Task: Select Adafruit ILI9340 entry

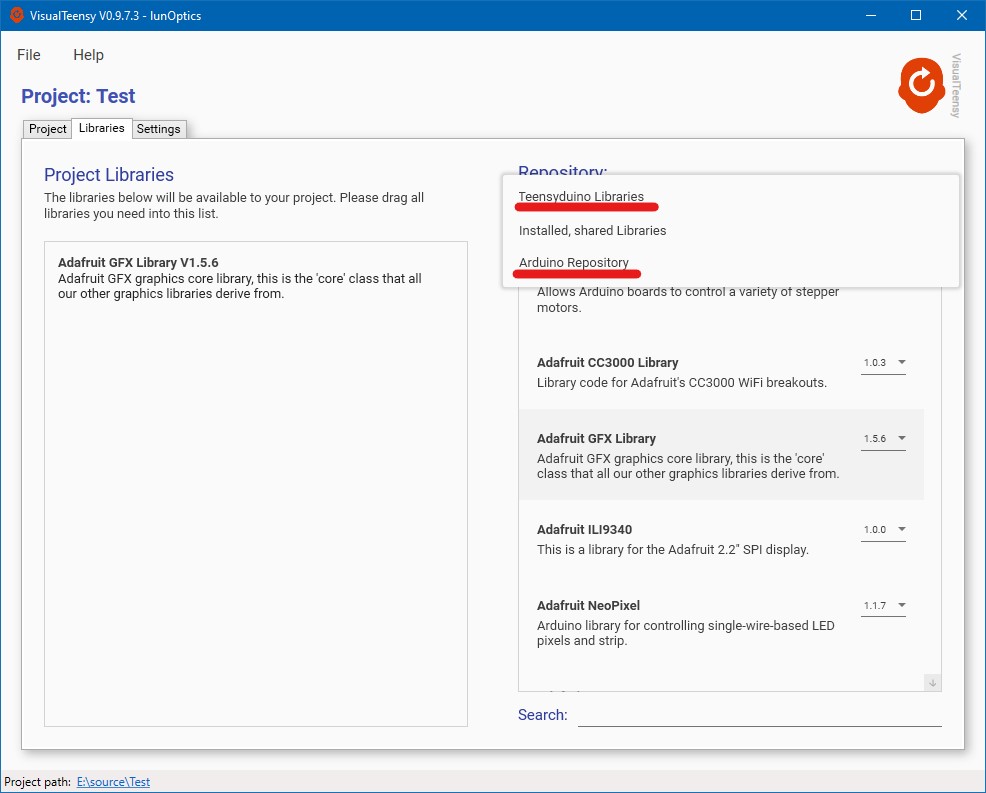Action: click(721, 540)
